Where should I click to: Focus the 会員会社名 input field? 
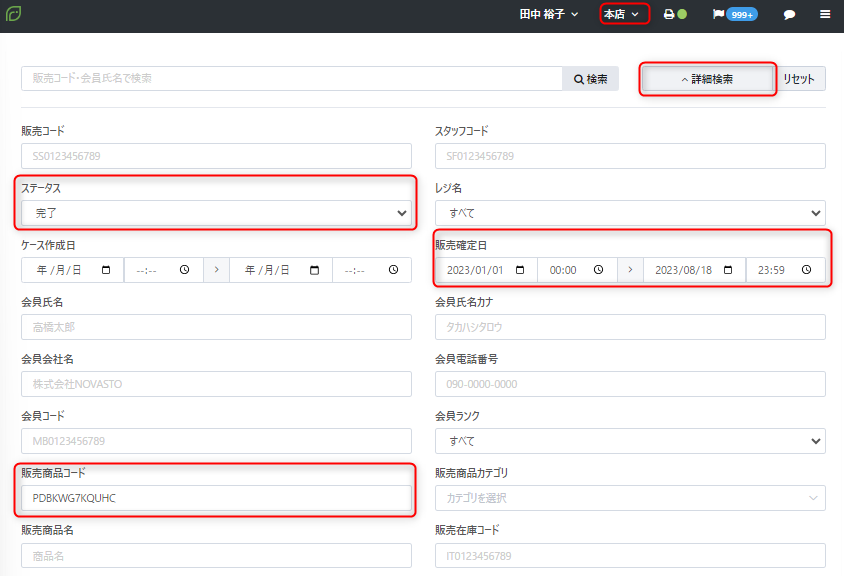tap(216, 384)
